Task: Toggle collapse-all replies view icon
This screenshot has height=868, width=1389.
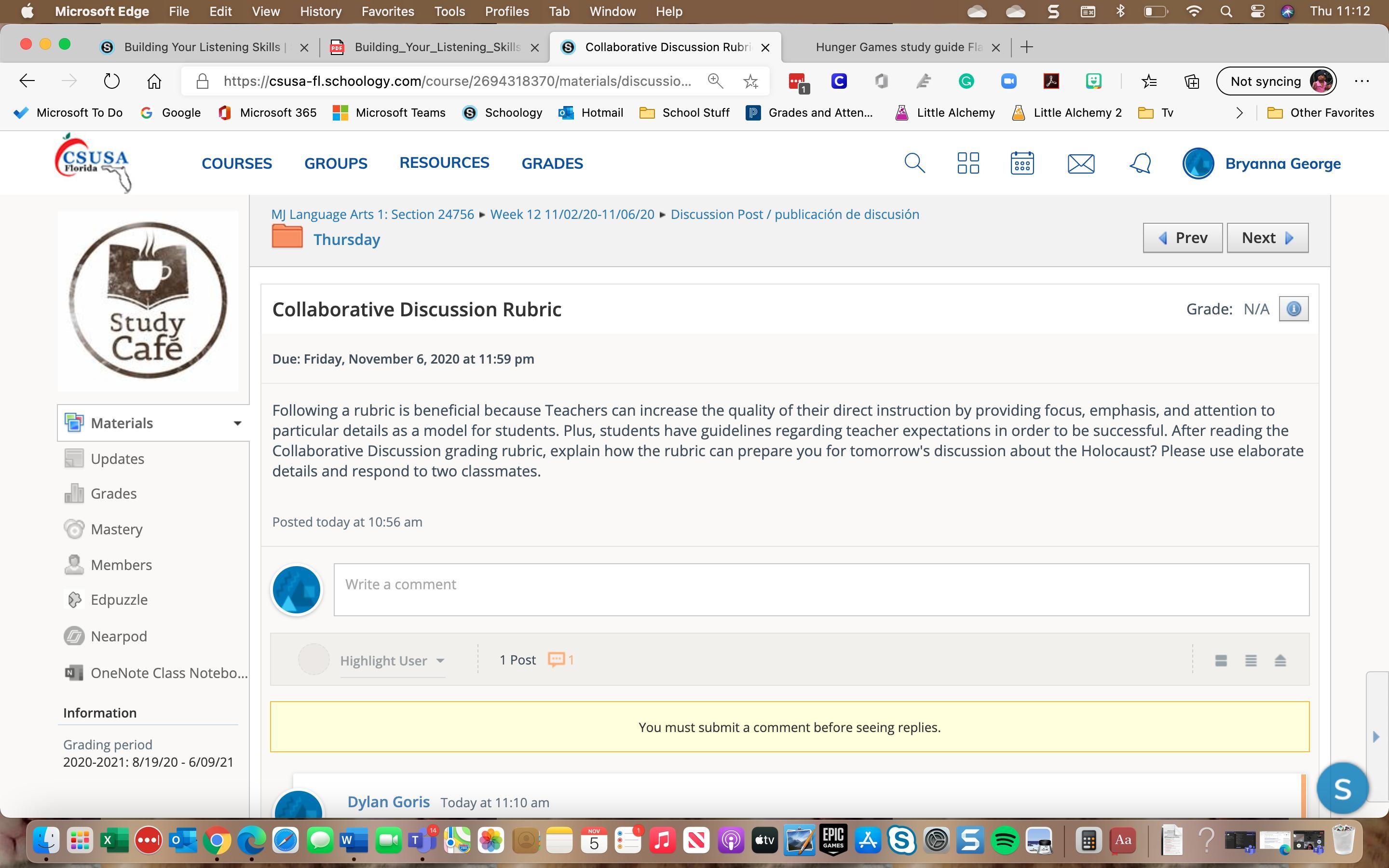Action: [x=1280, y=660]
